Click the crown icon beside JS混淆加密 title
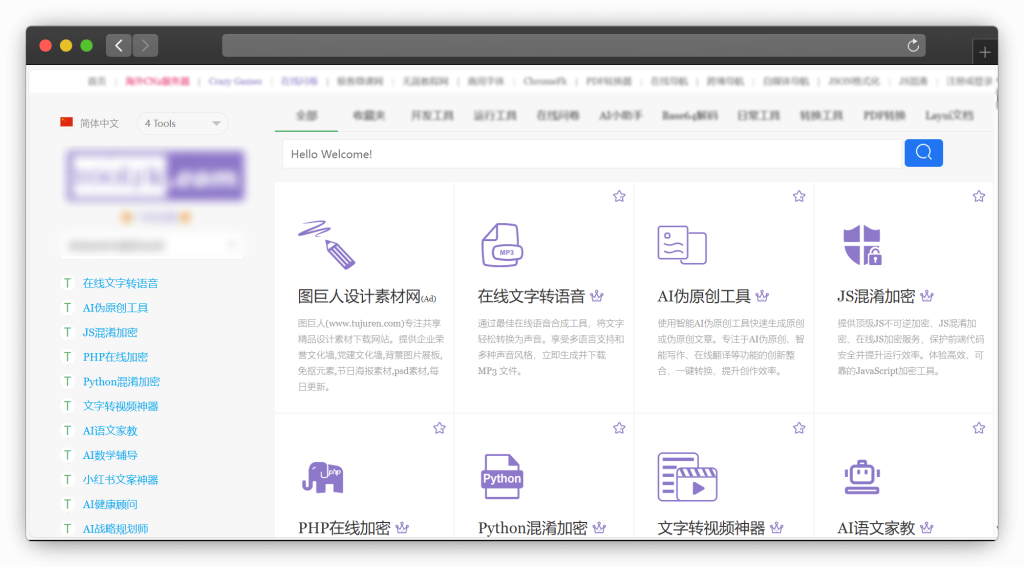 click(x=927, y=296)
